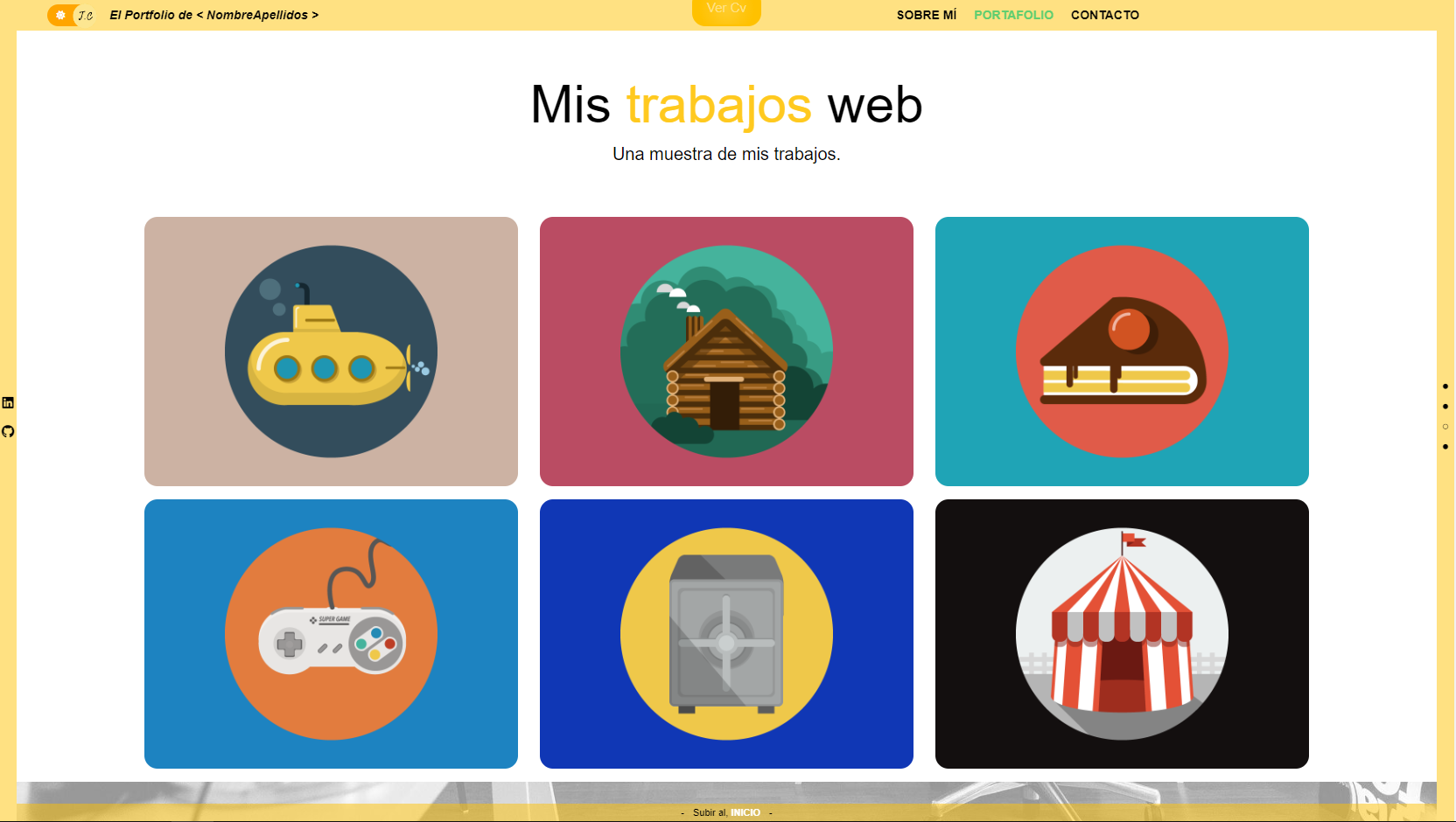Screen dimensions: 1456x822
Task: Click the J.C logo badge
Action: tap(85, 15)
